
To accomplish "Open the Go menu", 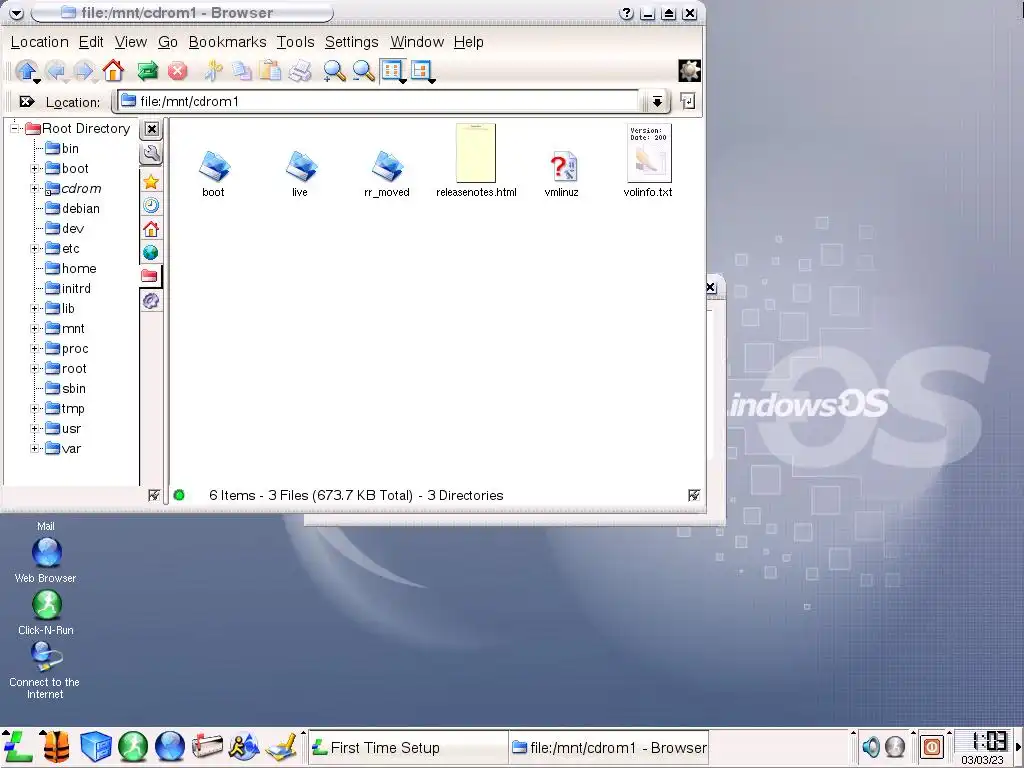I will click(168, 42).
